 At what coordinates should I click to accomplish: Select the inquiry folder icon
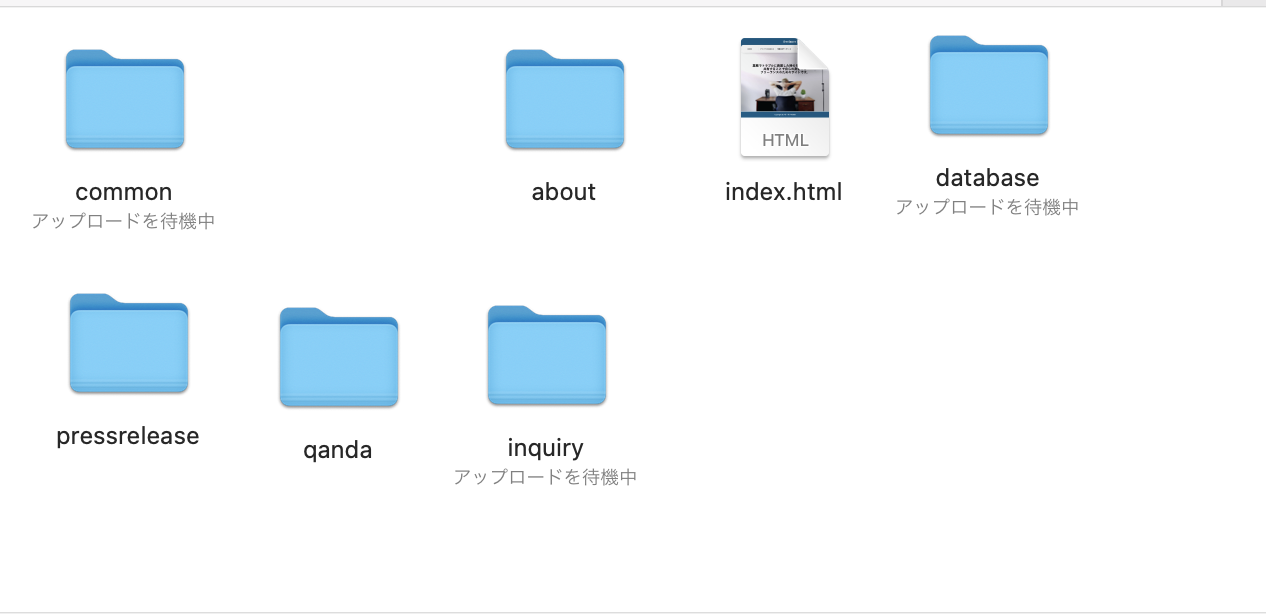point(547,356)
